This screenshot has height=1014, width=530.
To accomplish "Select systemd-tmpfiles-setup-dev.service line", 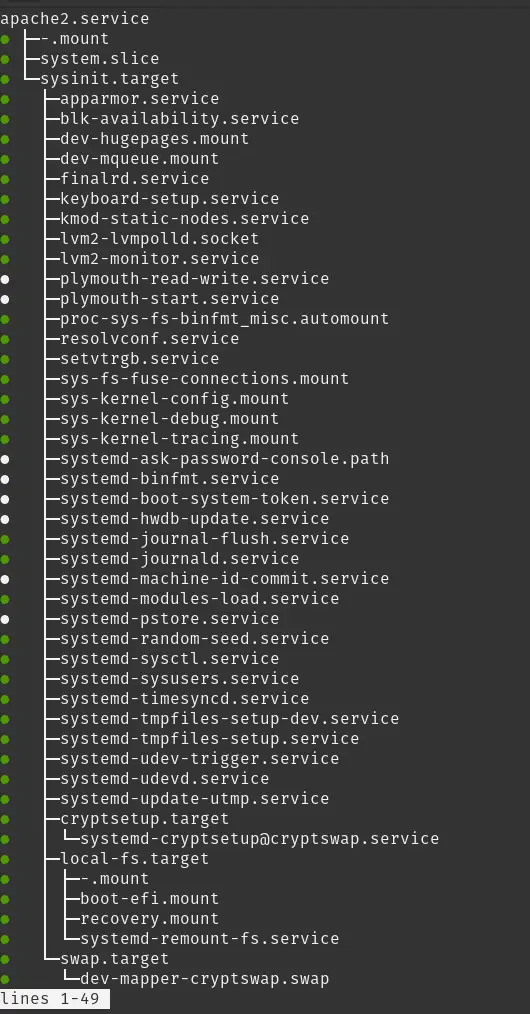I will click(230, 719).
